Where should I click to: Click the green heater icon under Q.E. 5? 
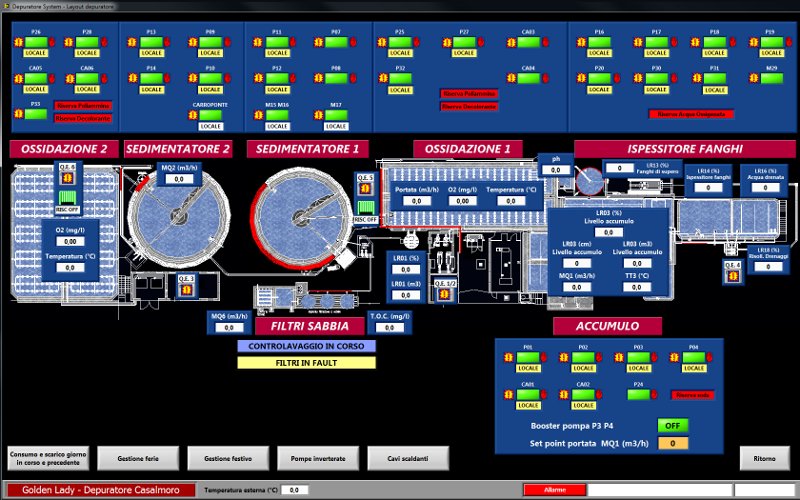coord(365,208)
